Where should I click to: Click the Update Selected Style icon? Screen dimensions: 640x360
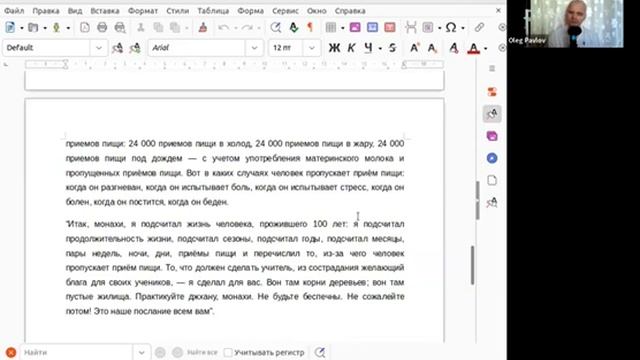pos(118,48)
